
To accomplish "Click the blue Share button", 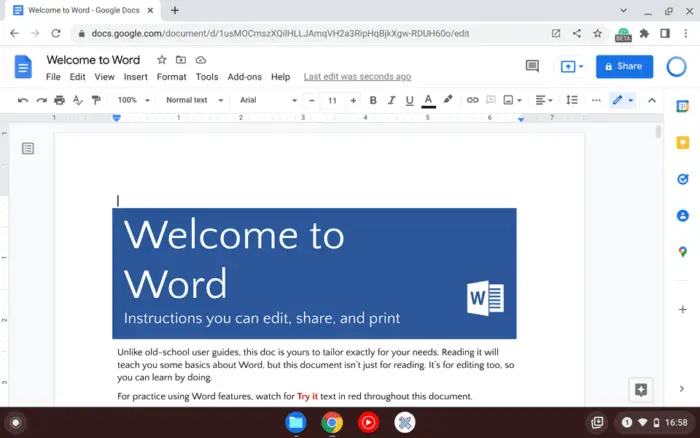I will [624, 67].
